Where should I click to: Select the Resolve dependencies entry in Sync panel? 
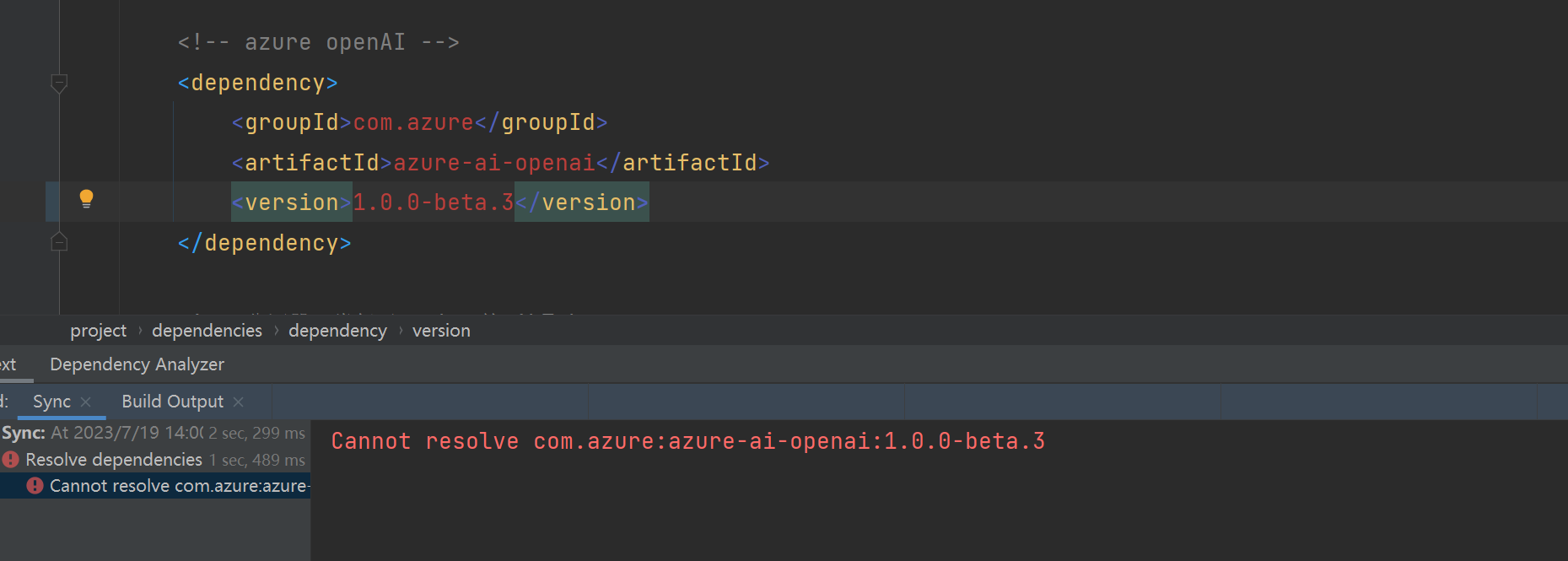pyautogui.click(x=114, y=460)
